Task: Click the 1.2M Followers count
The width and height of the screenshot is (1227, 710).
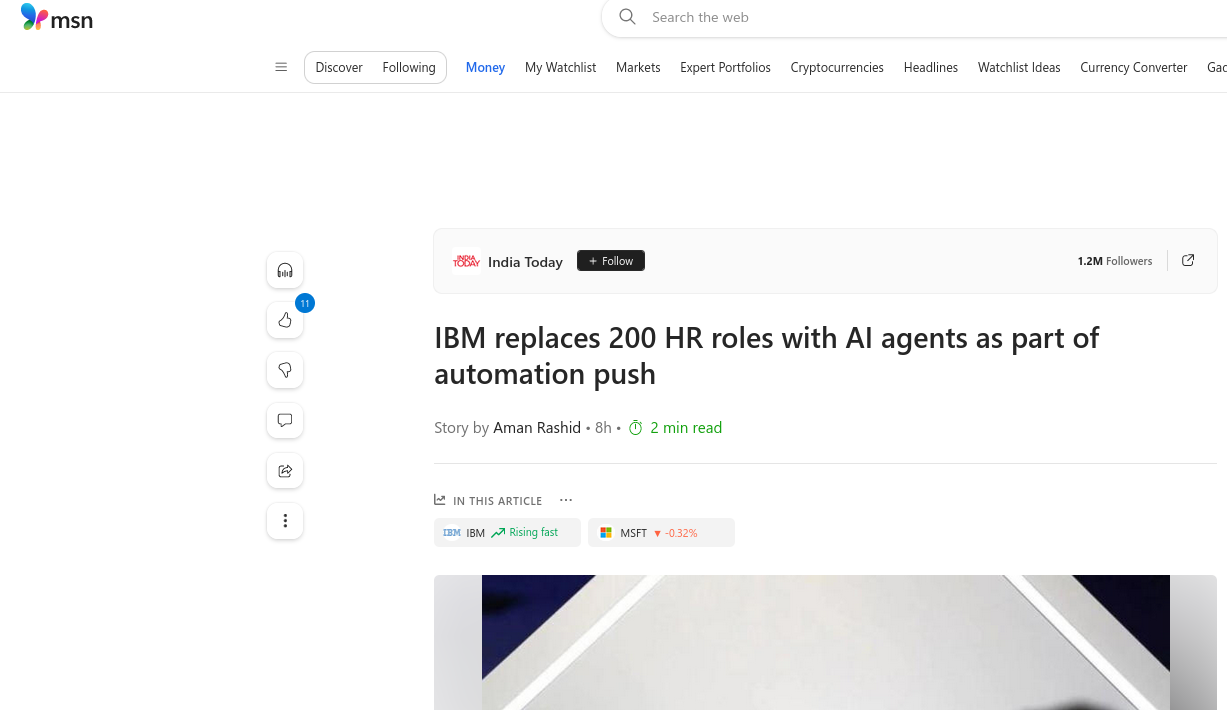Action: (x=1115, y=261)
